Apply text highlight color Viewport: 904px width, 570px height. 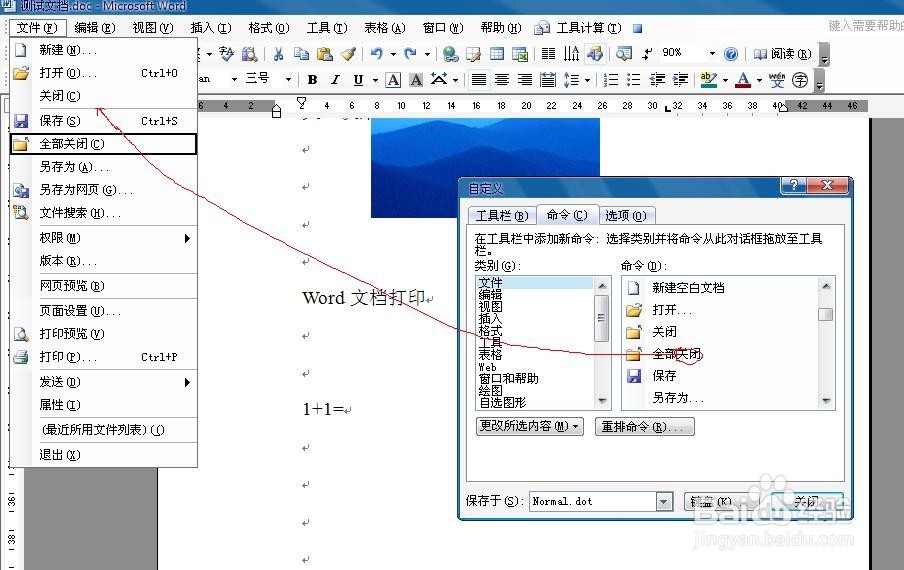[x=709, y=80]
